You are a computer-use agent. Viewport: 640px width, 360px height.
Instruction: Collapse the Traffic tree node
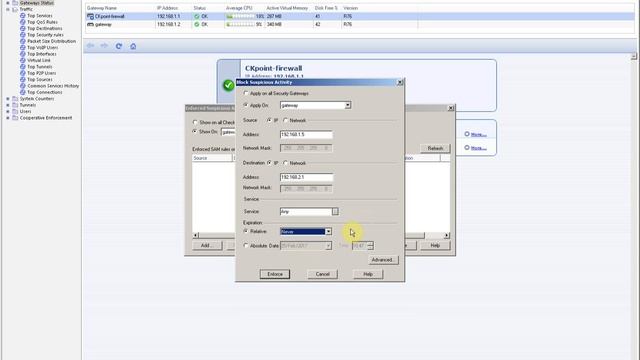8,9
